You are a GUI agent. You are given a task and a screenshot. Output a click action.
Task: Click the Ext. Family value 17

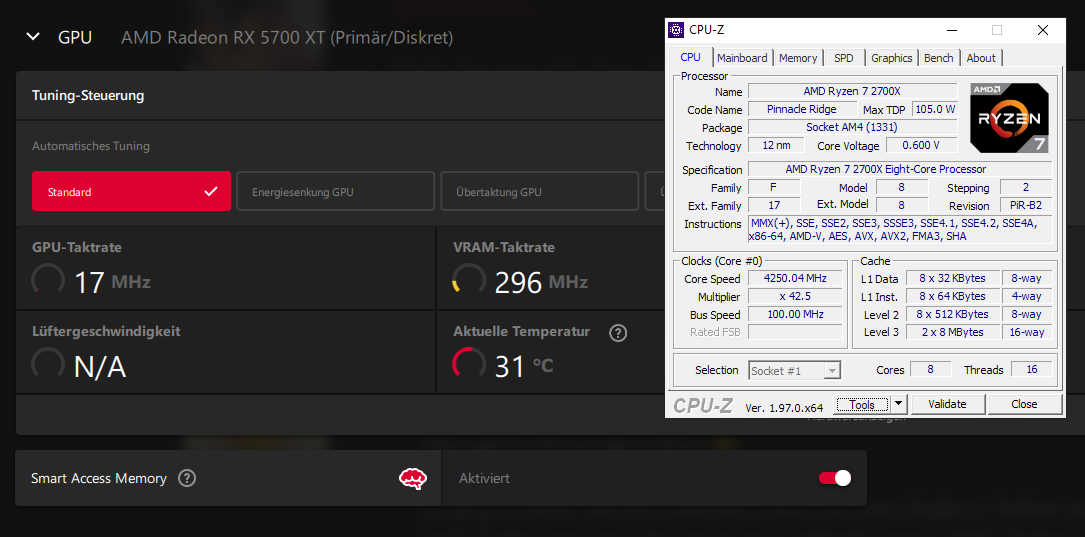click(774, 206)
